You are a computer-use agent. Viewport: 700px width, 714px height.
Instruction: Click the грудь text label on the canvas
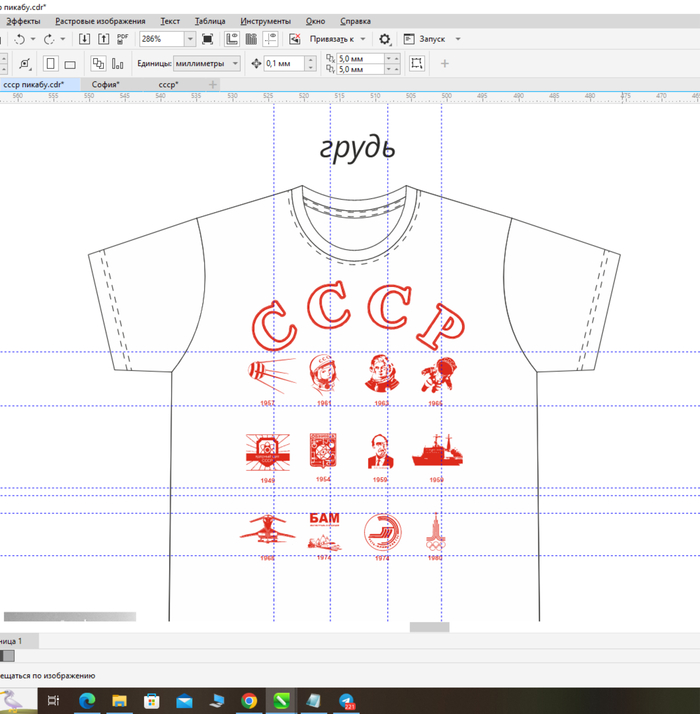tap(358, 148)
